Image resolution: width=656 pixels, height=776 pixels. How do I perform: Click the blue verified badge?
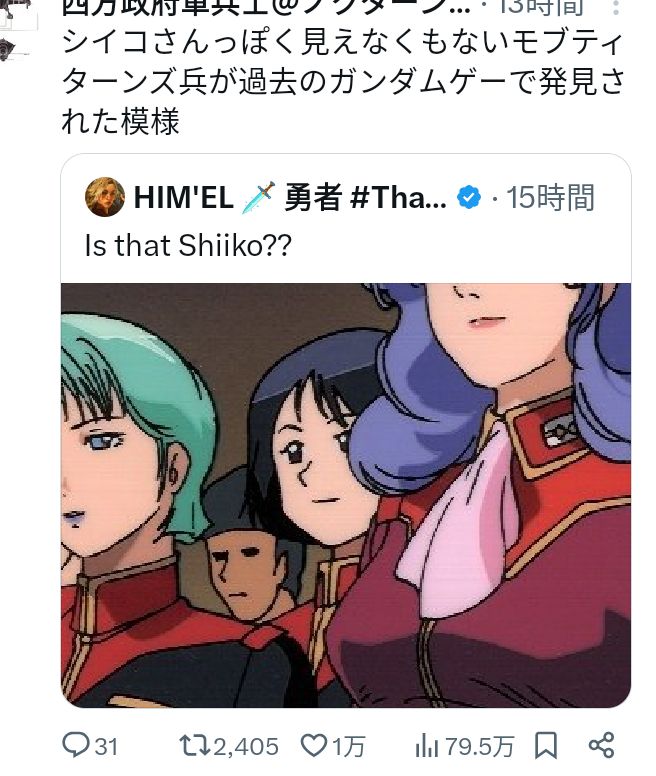[x=468, y=197]
